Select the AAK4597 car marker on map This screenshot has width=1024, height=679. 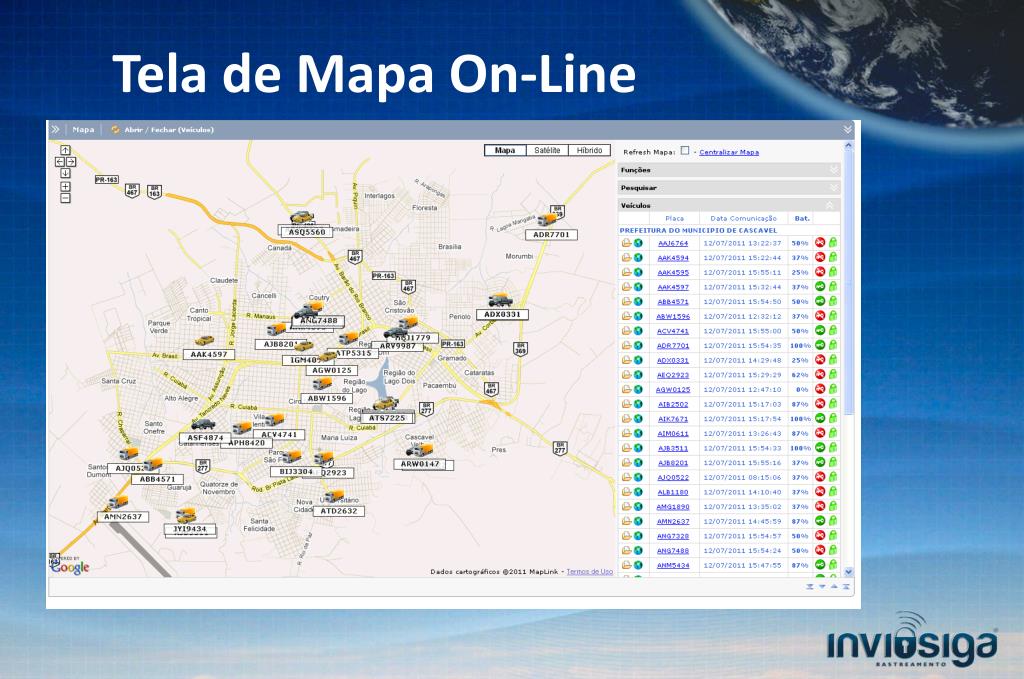pos(204,341)
